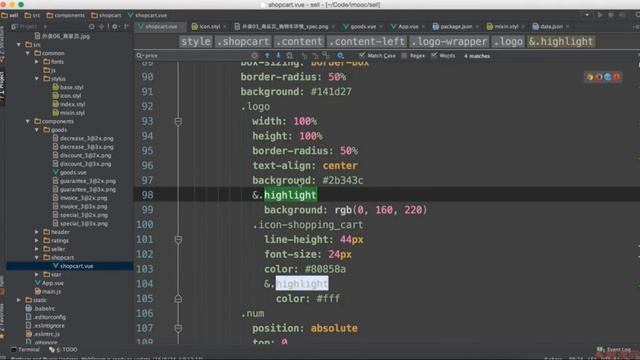Viewport: 640px width, 360px height.
Task: Open the Terminal tool window
Action: tap(25, 350)
